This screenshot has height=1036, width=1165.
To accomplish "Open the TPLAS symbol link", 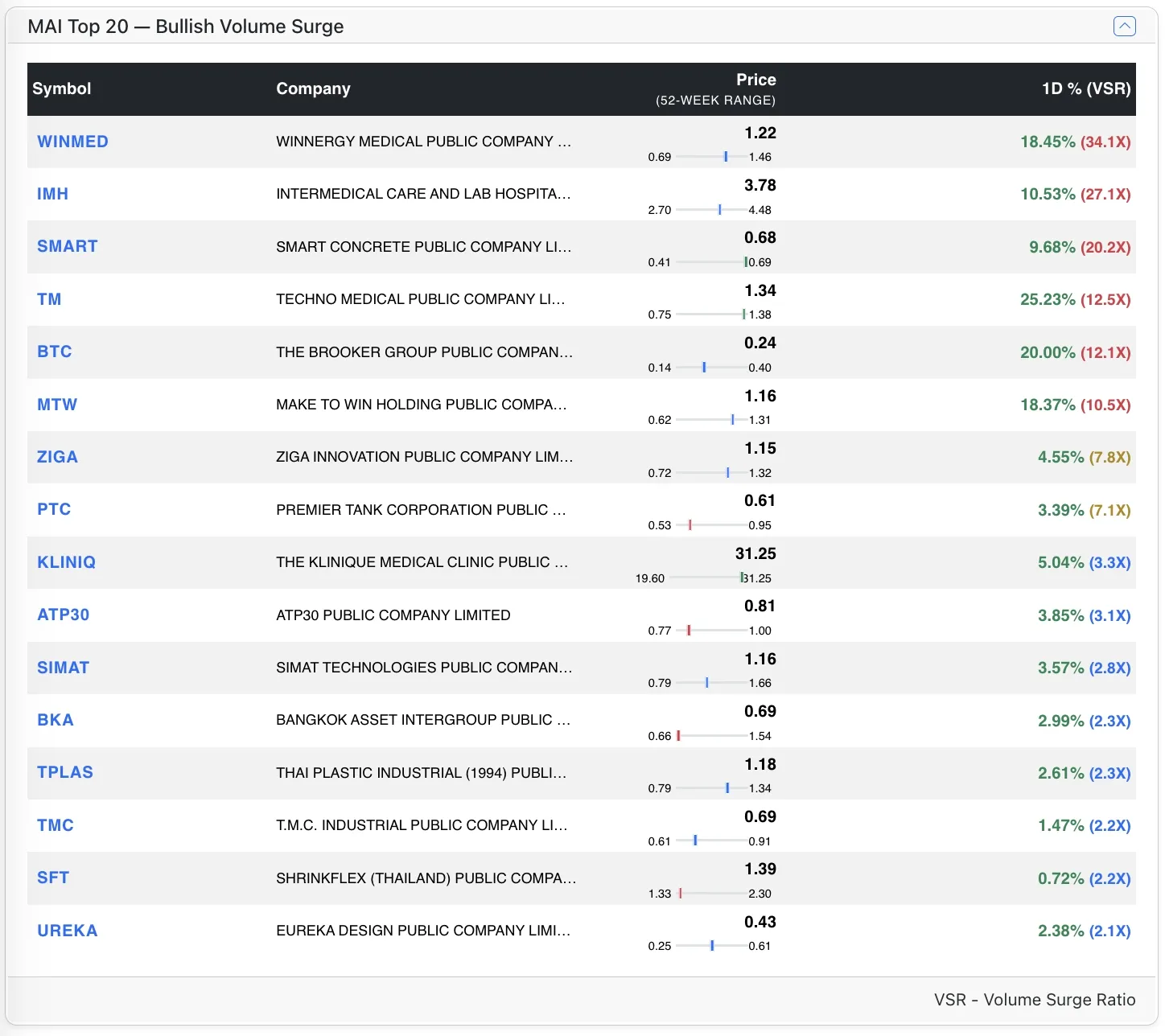I will 65,772.
